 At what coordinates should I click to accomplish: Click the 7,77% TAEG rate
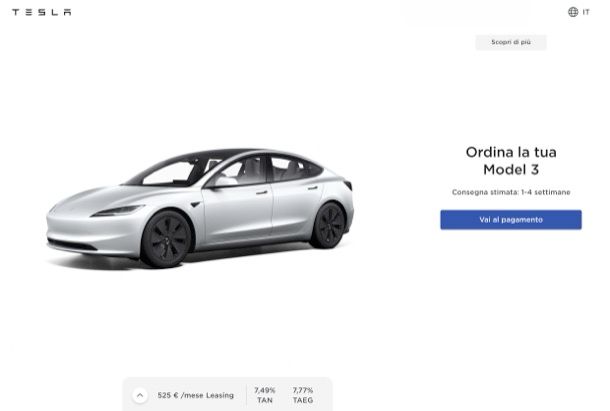(303, 395)
